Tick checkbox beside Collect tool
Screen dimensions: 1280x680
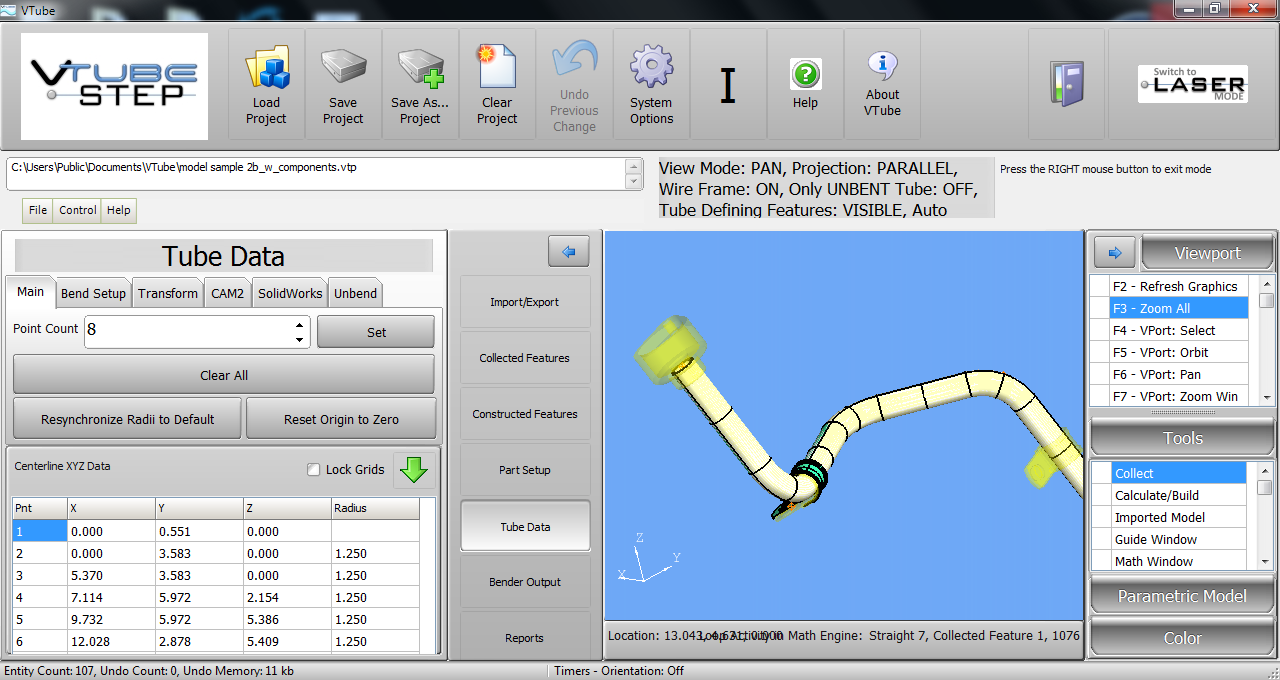coord(1100,474)
